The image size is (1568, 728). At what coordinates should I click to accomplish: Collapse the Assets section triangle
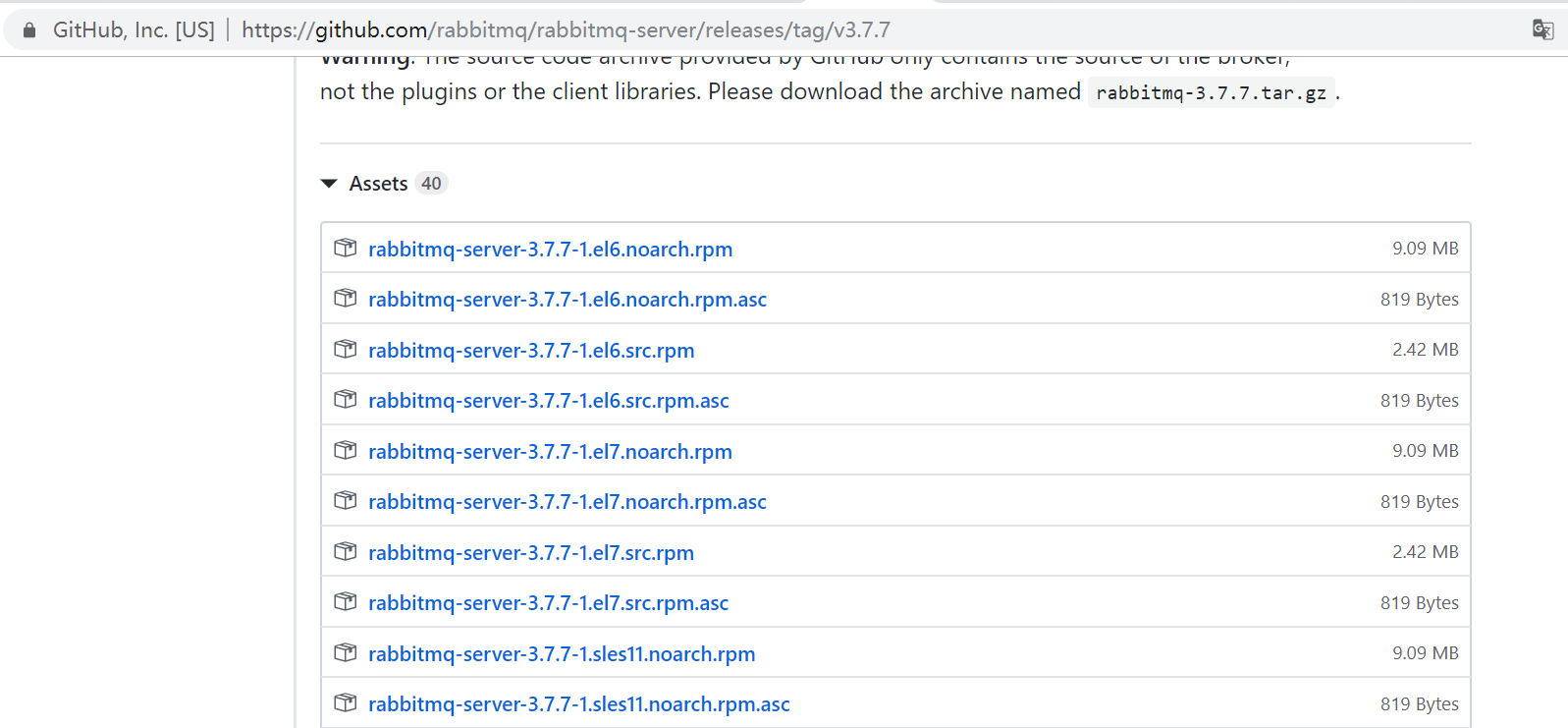329,184
